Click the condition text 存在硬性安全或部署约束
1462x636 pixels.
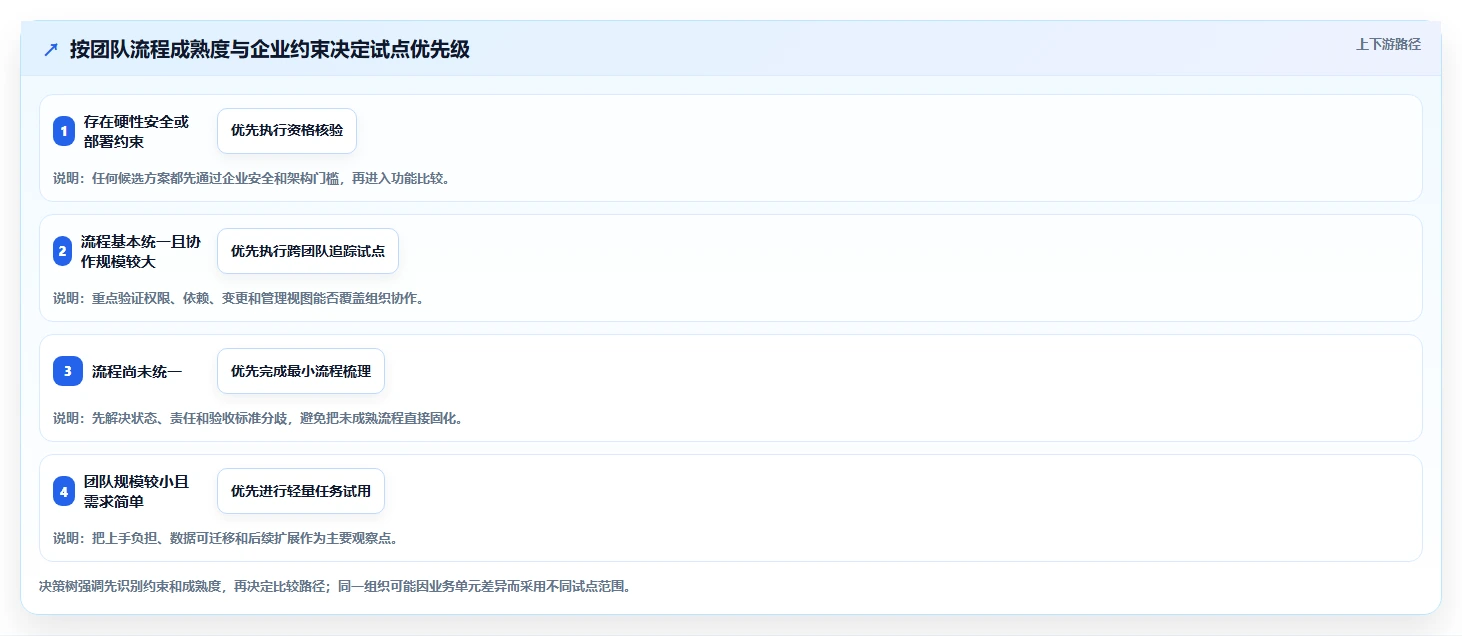[137, 131]
